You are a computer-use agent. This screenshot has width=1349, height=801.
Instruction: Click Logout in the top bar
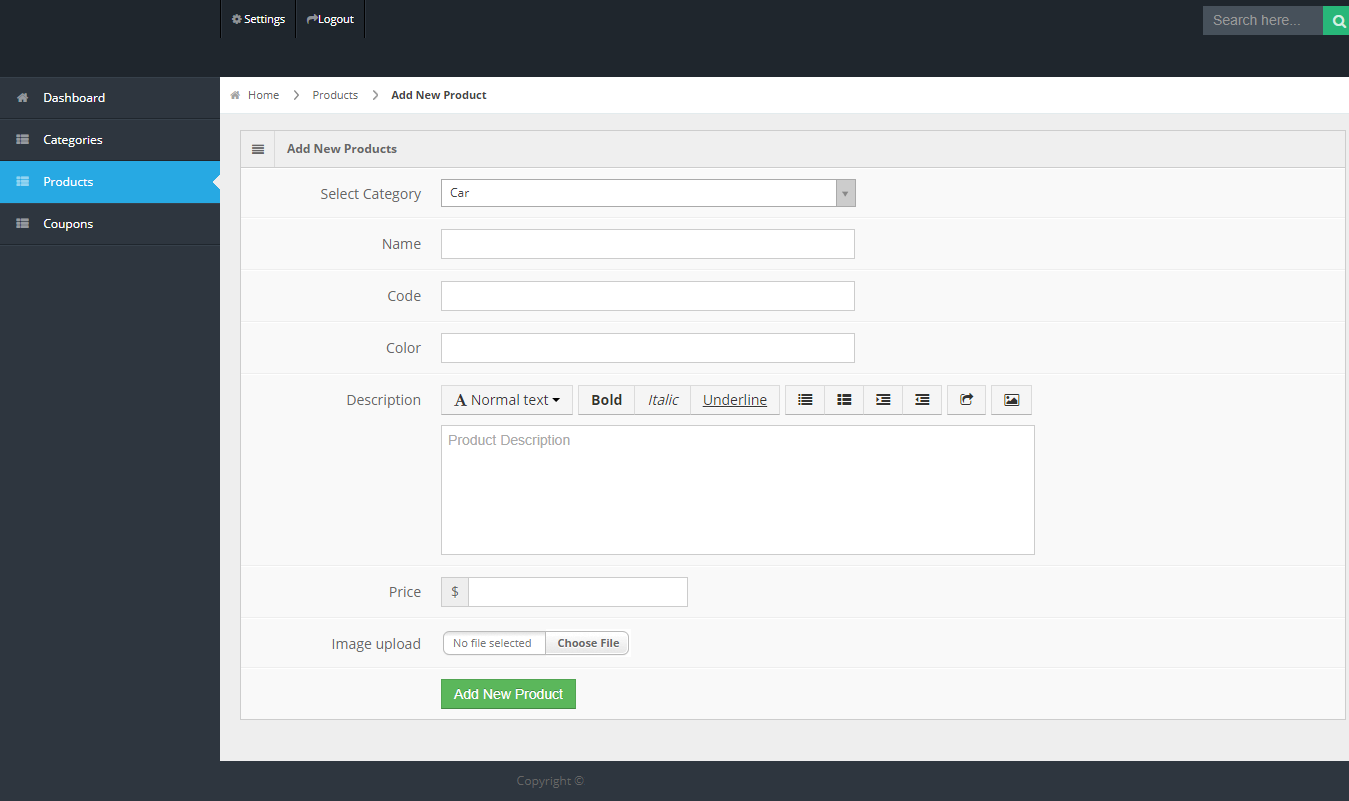pyautogui.click(x=330, y=19)
